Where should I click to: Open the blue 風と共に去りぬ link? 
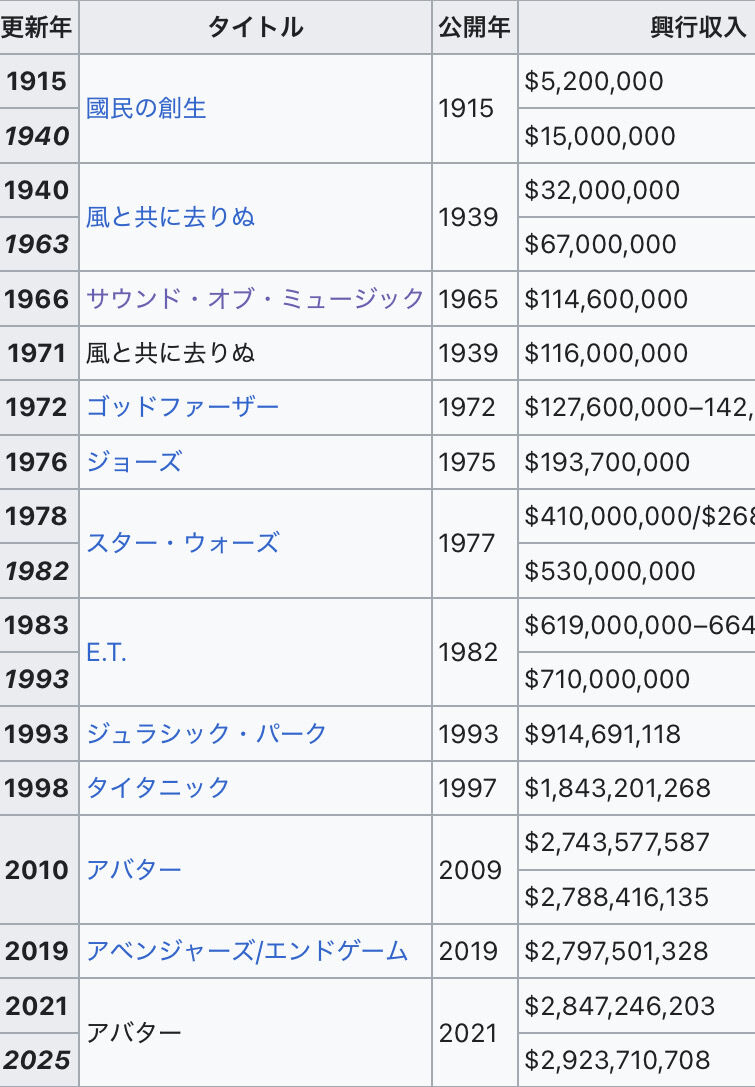pyautogui.click(x=170, y=217)
